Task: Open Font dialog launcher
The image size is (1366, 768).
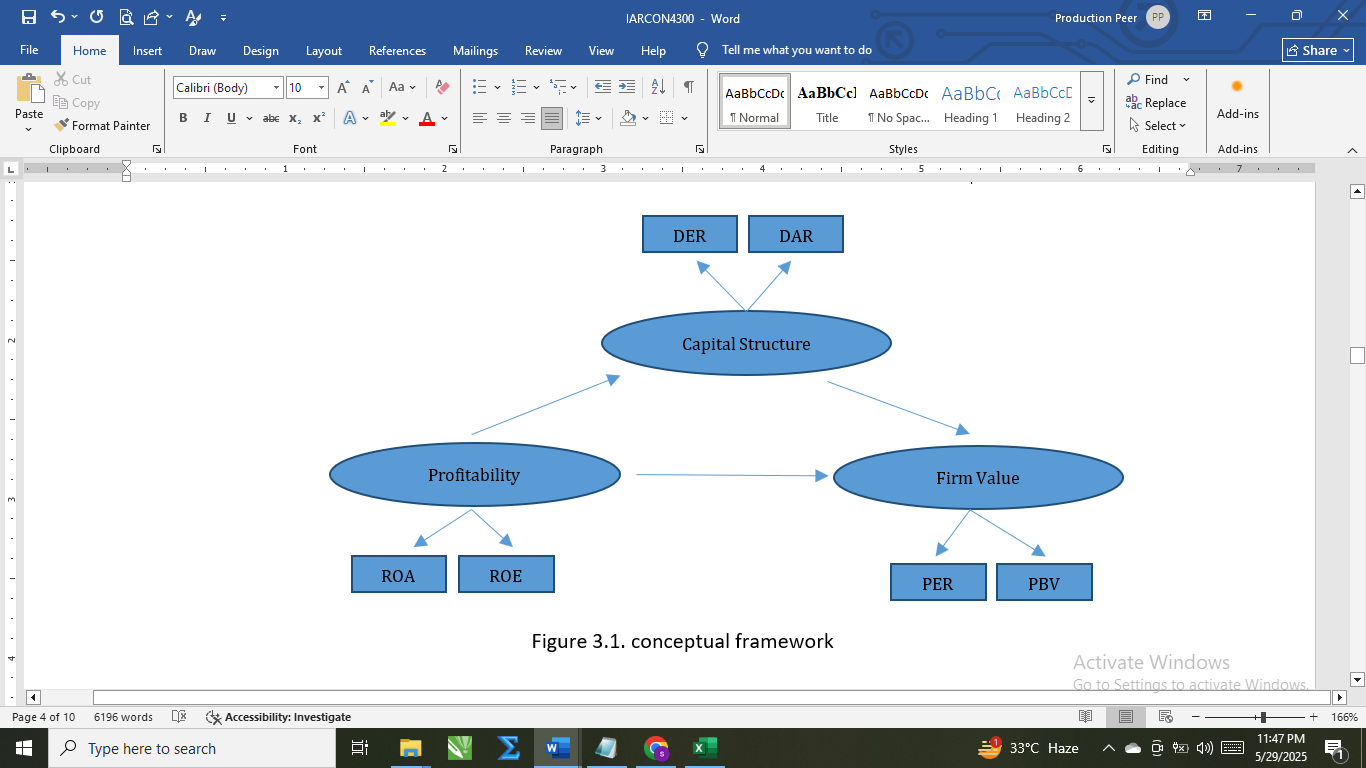Action: click(453, 149)
